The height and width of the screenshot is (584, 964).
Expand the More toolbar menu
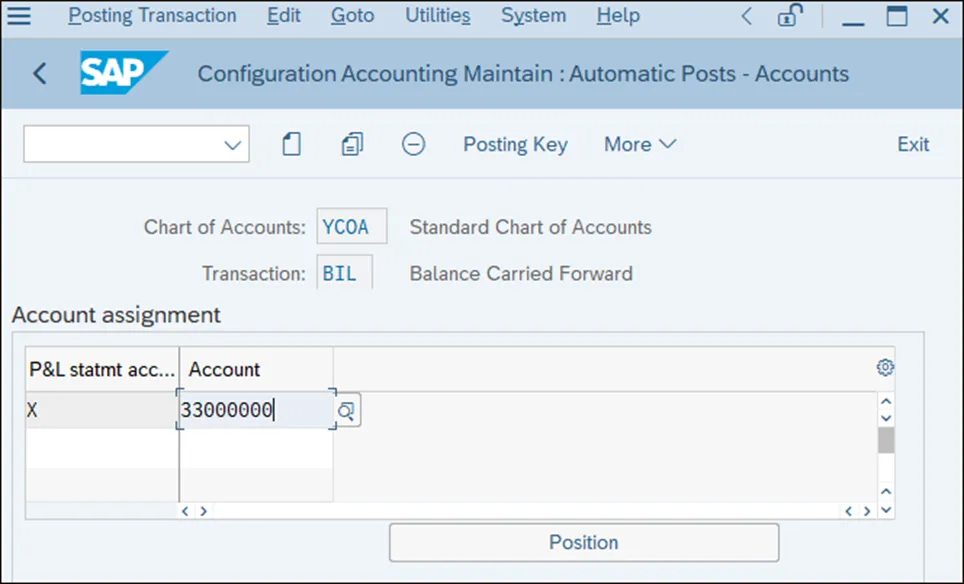(x=640, y=144)
